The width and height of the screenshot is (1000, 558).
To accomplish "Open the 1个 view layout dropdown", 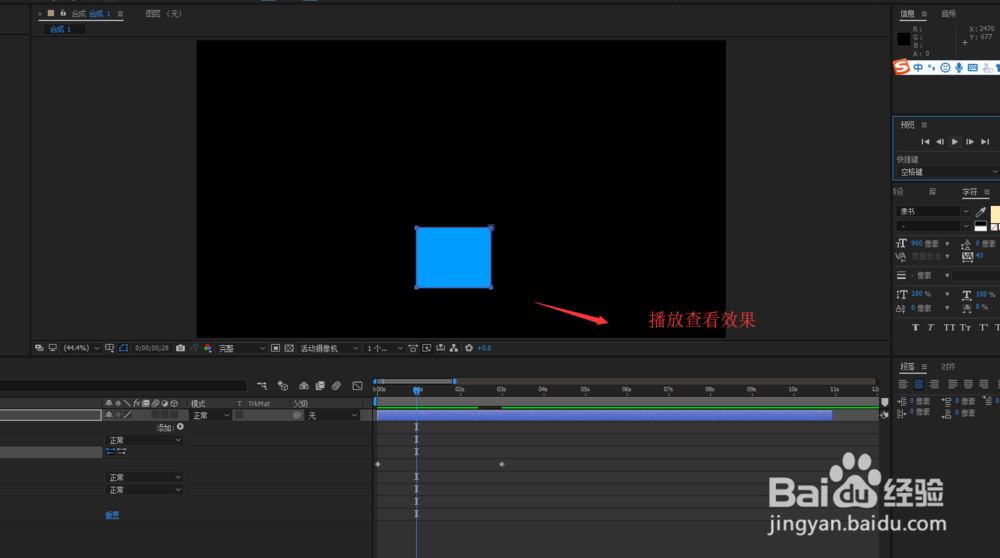I will click(x=385, y=348).
